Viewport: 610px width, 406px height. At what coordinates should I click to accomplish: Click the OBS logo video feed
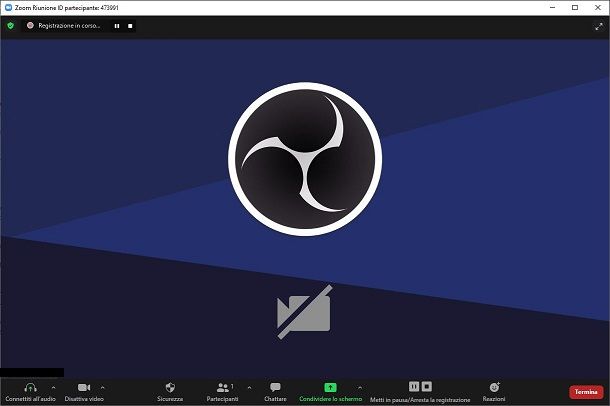tap(305, 159)
